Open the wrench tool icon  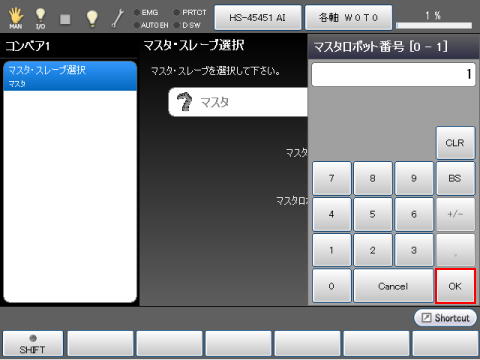click(118, 18)
